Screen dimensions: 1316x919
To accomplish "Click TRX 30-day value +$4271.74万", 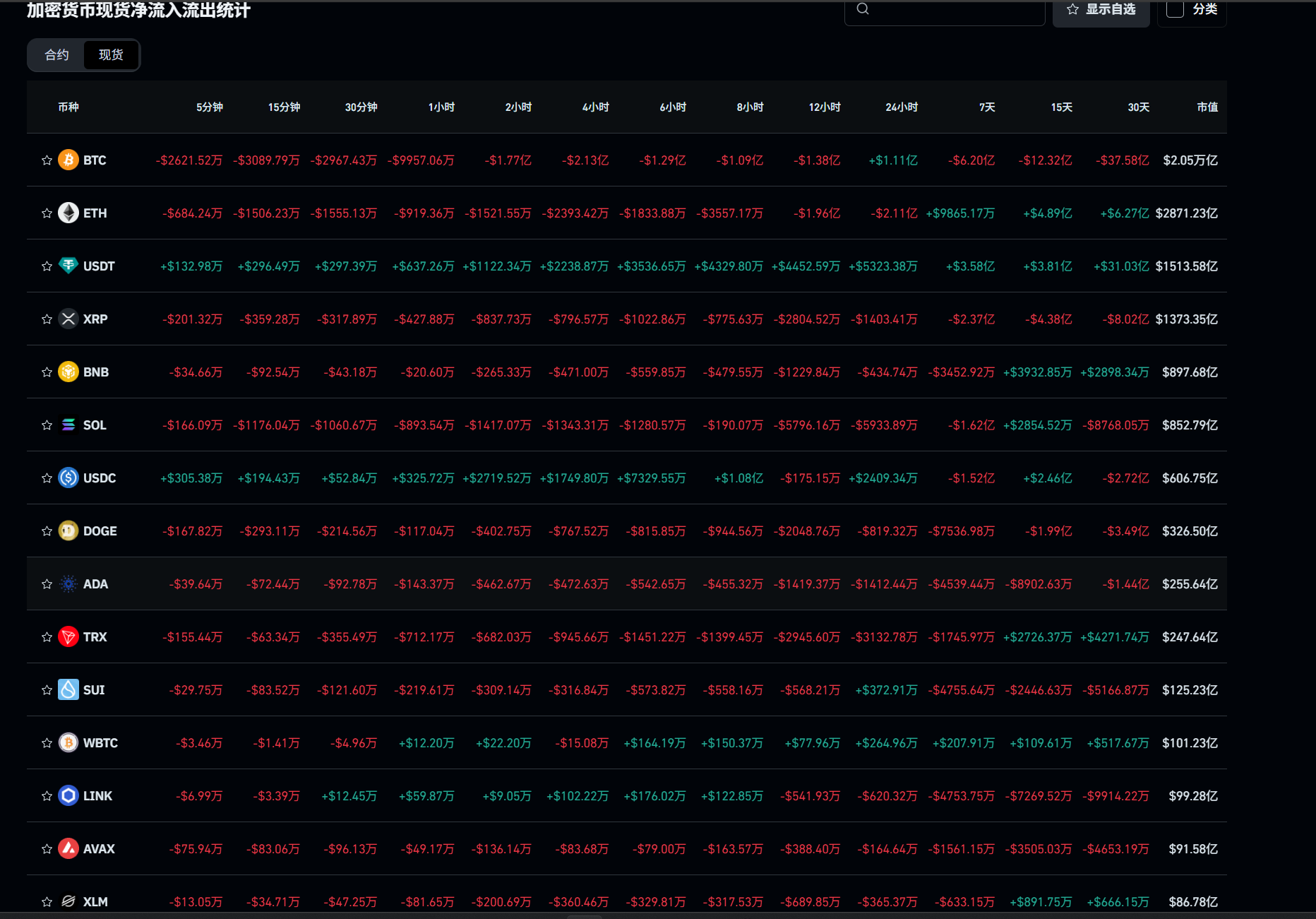I will (x=1115, y=637).
